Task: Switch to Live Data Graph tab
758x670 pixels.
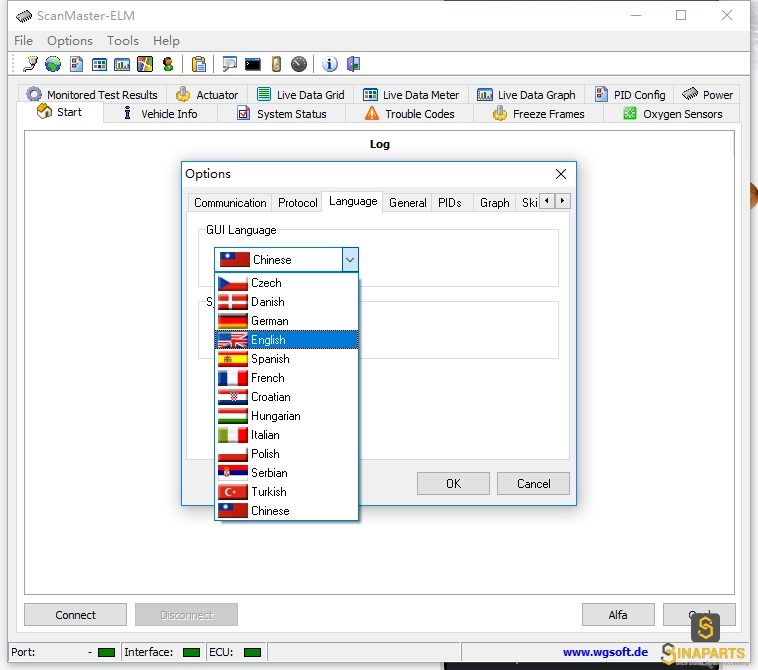Action: click(x=526, y=94)
